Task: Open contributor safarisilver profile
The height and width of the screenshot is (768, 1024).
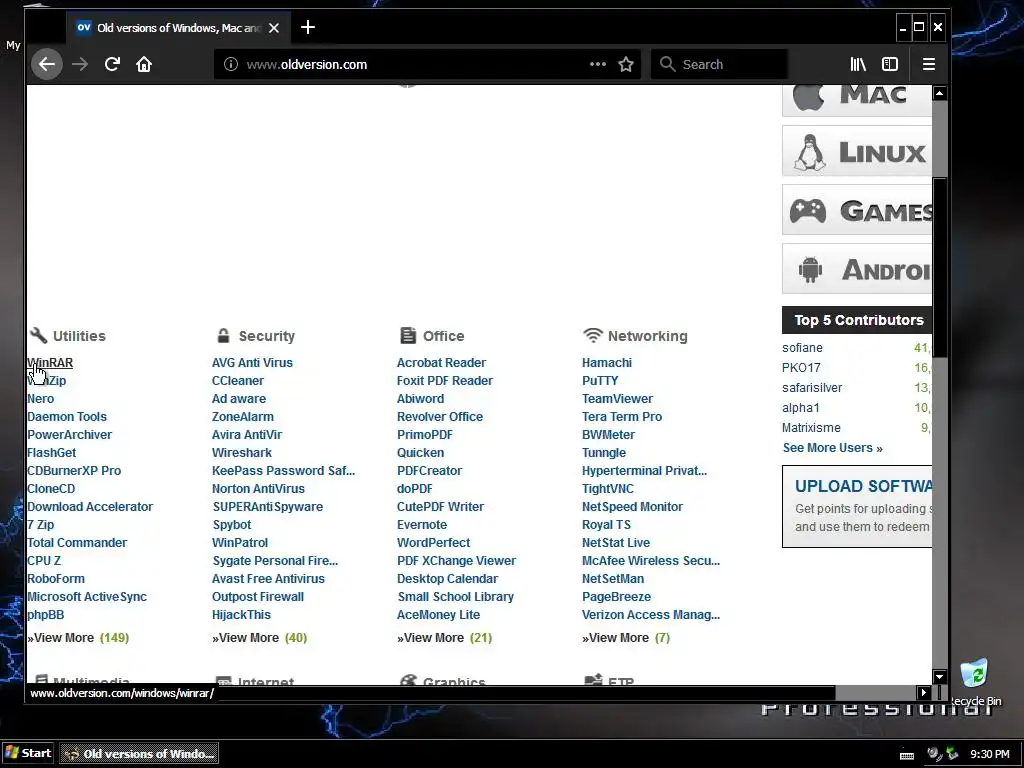Action: (x=812, y=388)
